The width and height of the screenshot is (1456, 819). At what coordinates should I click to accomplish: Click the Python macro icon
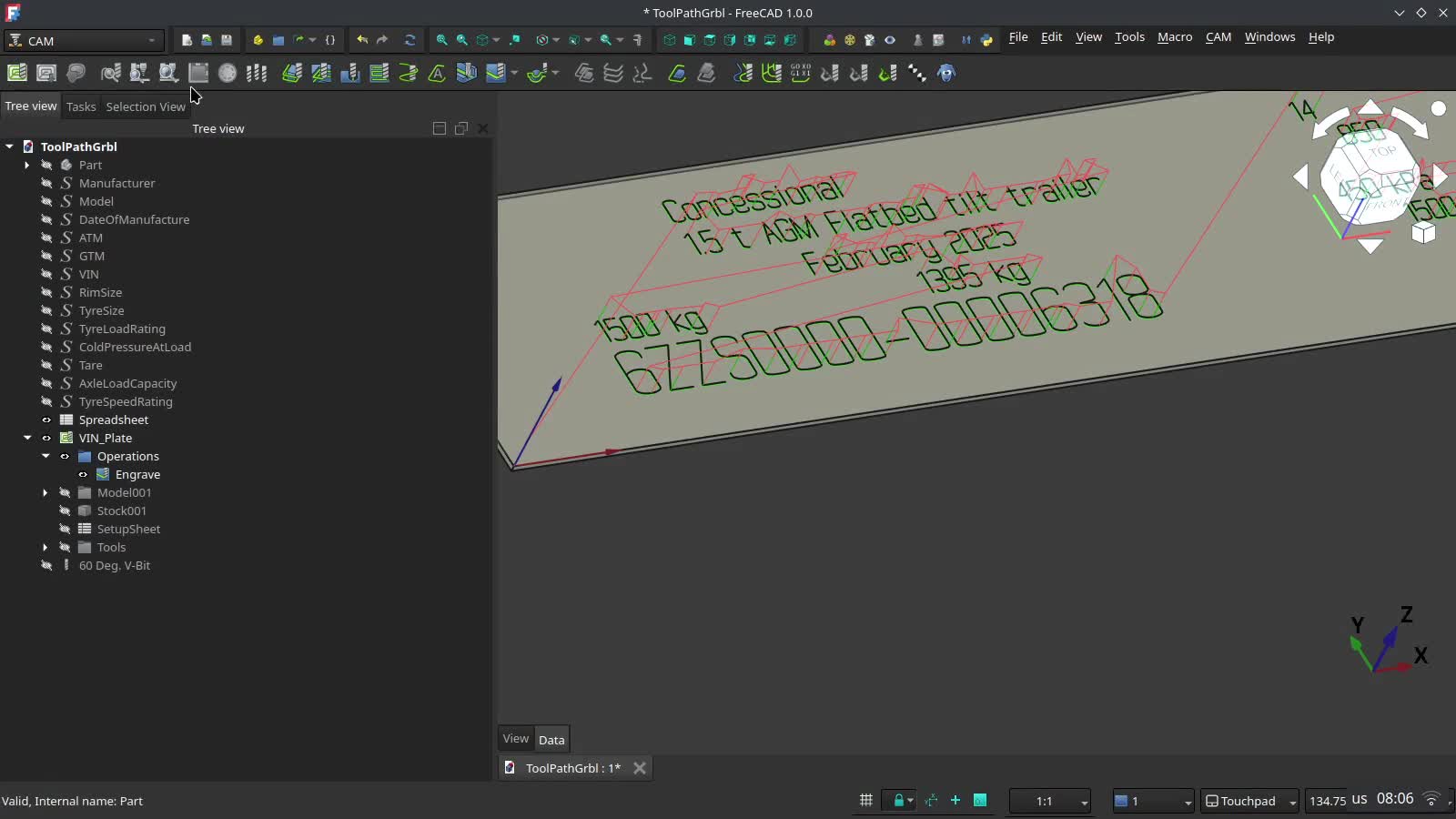tap(986, 40)
